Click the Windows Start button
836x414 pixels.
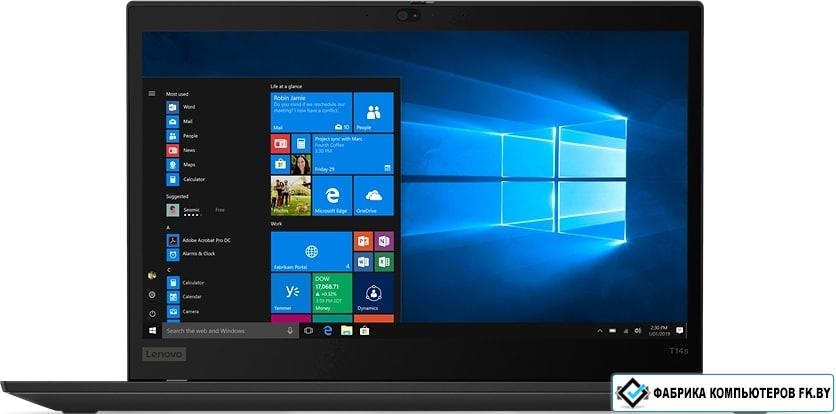tap(152, 331)
